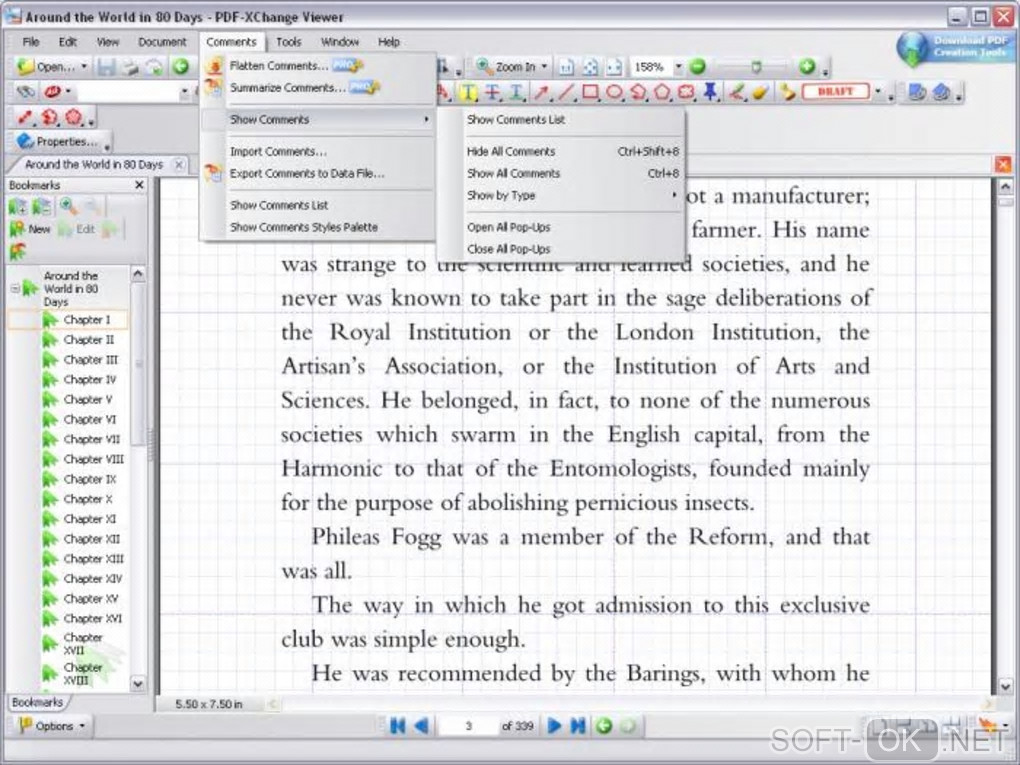Choose Hide All Comments

pos(572,152)
